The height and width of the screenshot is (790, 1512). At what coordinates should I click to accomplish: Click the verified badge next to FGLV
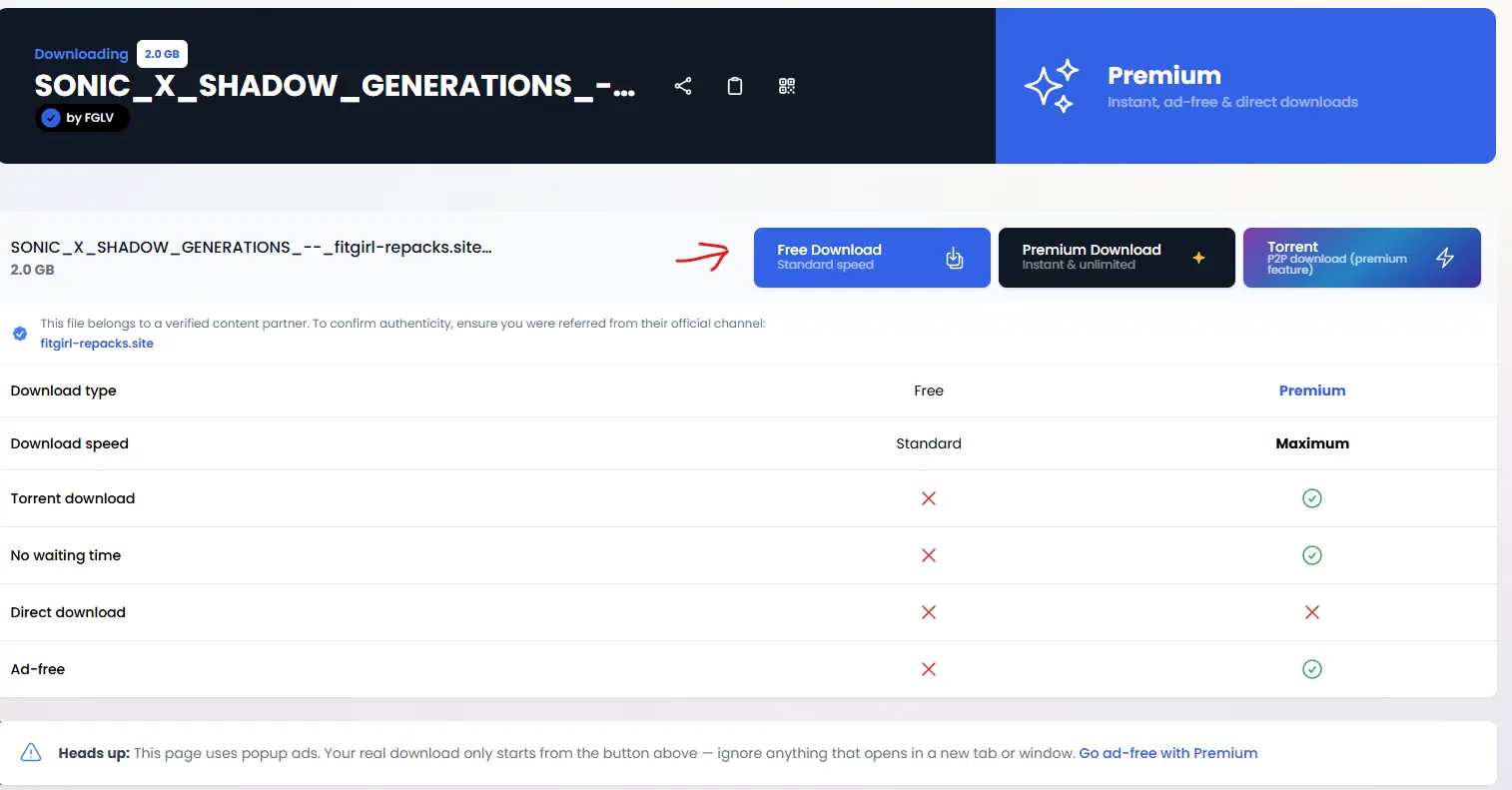point(51,118)
